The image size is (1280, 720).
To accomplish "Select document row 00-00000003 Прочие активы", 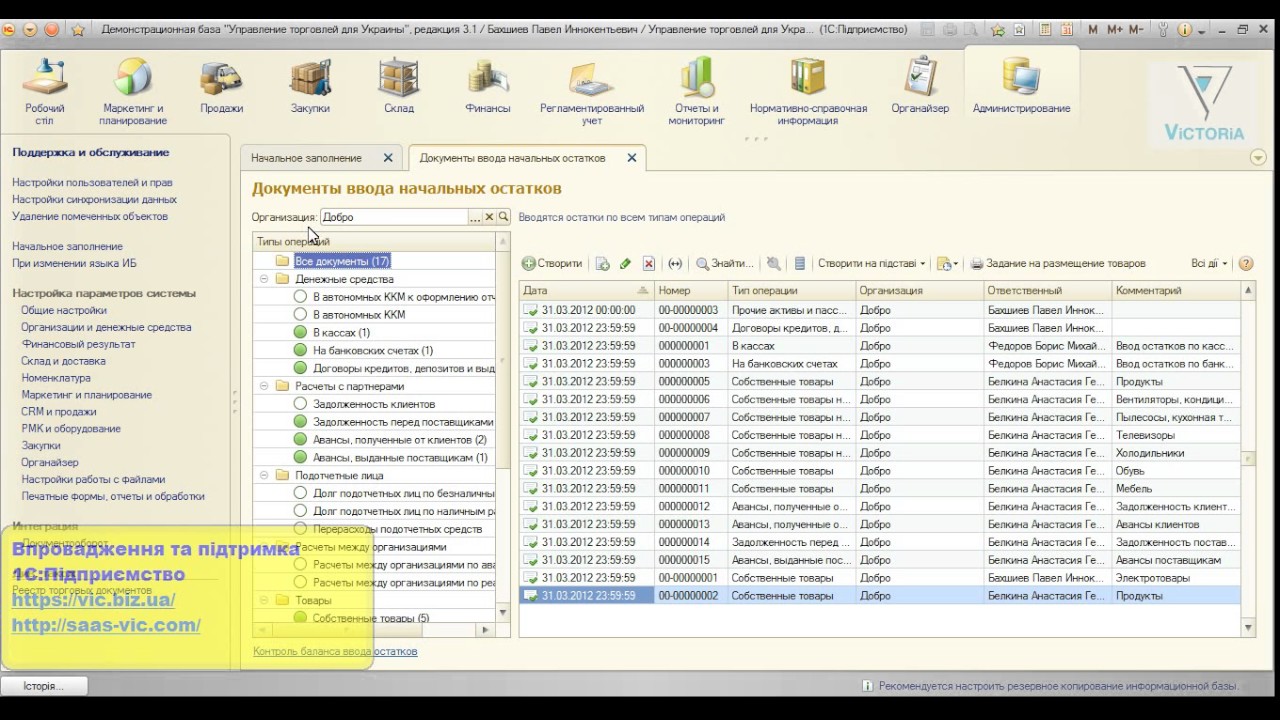I will [880, 310].
